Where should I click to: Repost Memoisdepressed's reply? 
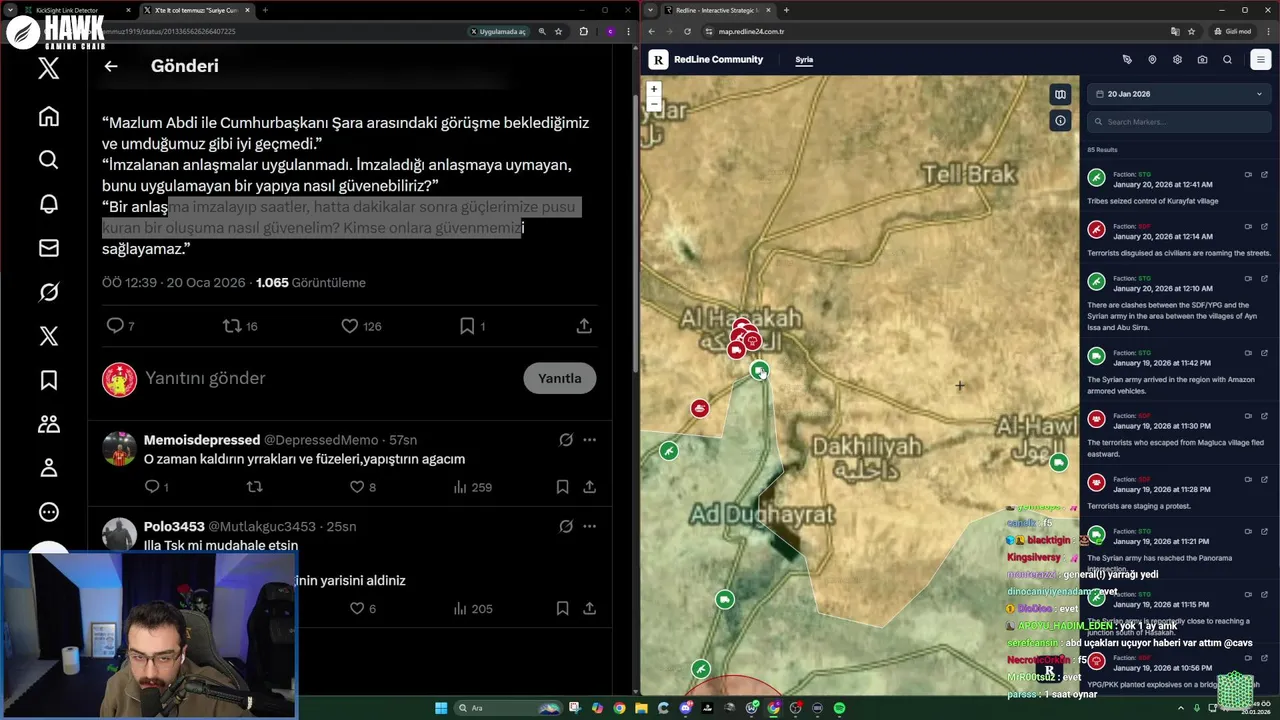(254, 487)
